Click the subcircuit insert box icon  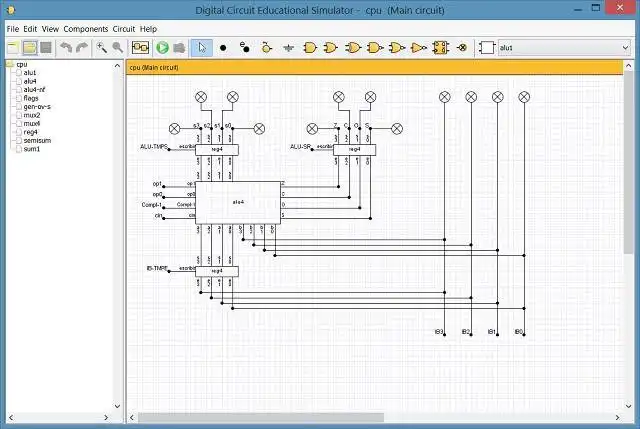pyautogui.click(x=487, y=48)
